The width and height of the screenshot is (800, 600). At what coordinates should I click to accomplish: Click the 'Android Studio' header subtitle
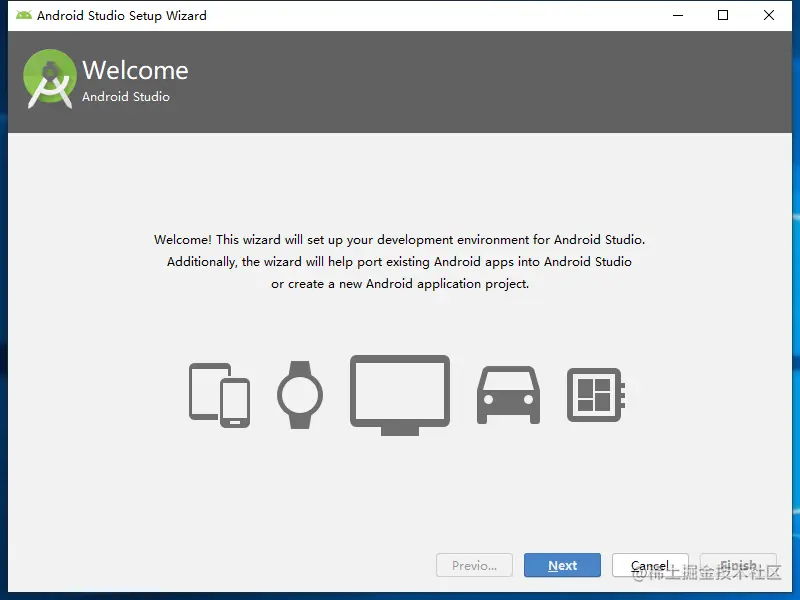pos(126,96)
